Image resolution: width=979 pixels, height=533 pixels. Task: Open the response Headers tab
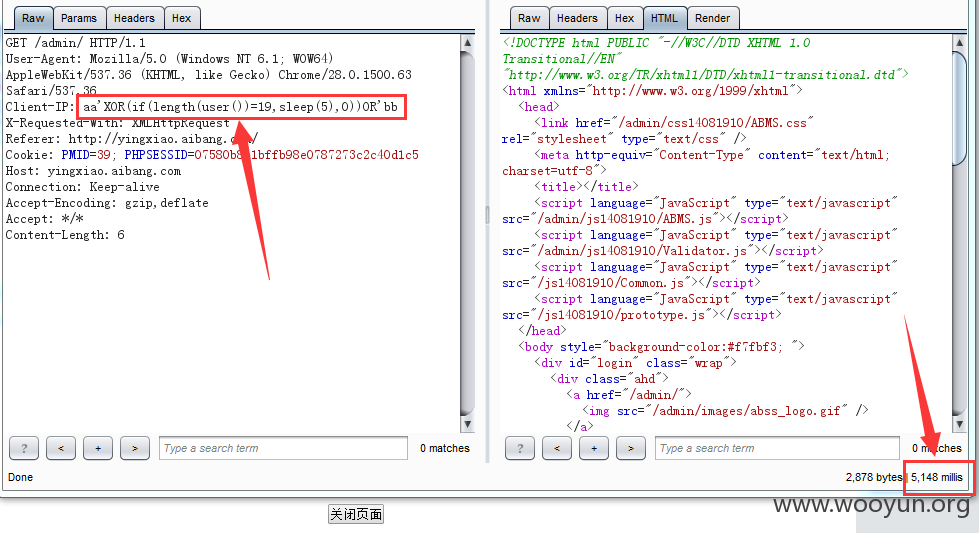pyautogui.click(x=577, y=18)
